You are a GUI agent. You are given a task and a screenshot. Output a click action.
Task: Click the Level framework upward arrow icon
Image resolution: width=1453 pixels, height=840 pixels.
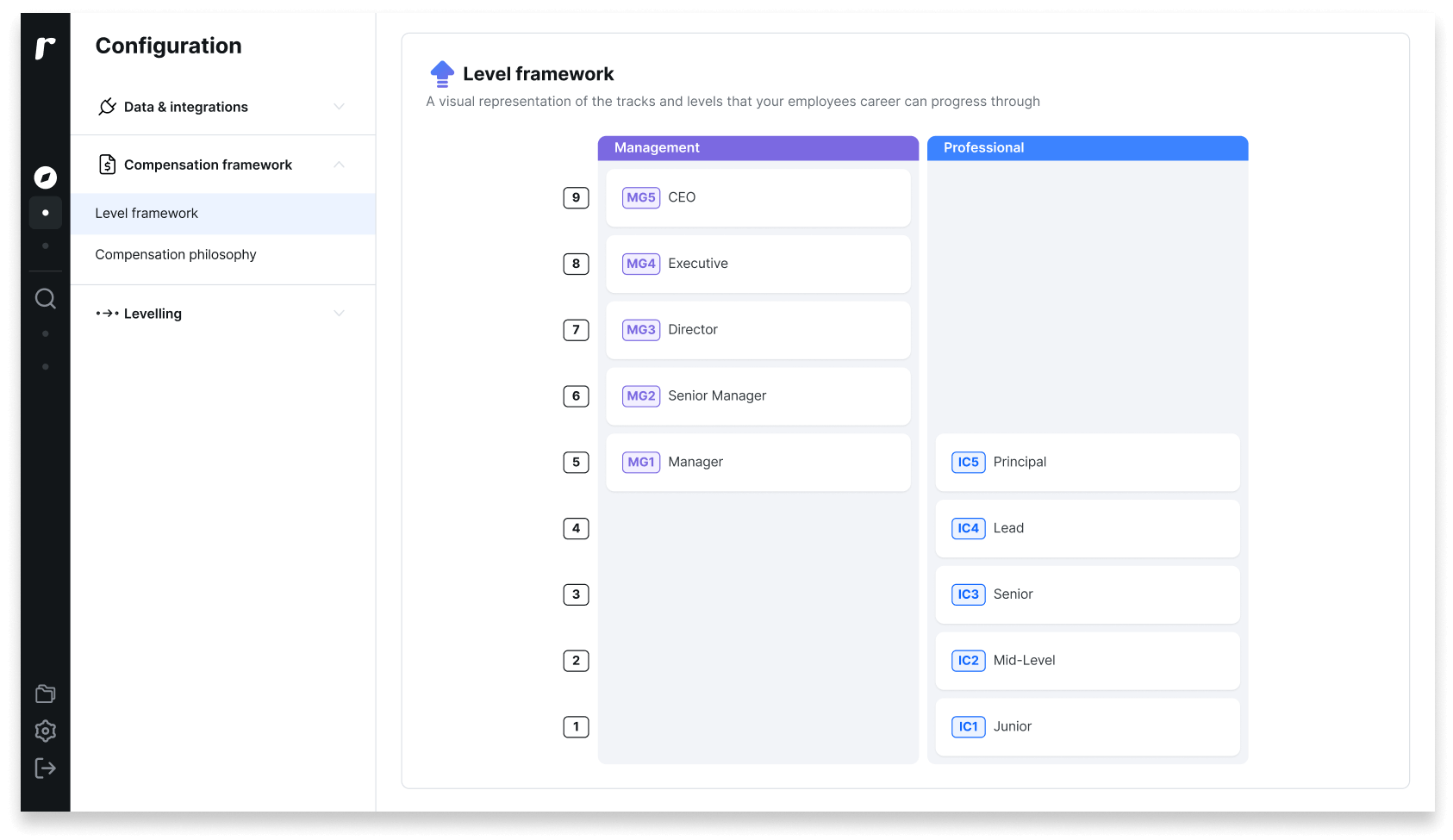pos(442,74)
